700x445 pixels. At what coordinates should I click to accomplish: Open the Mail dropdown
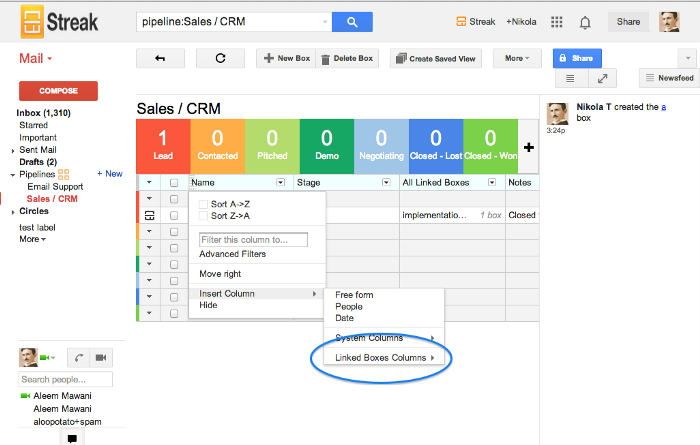click(x=35, y=58)
